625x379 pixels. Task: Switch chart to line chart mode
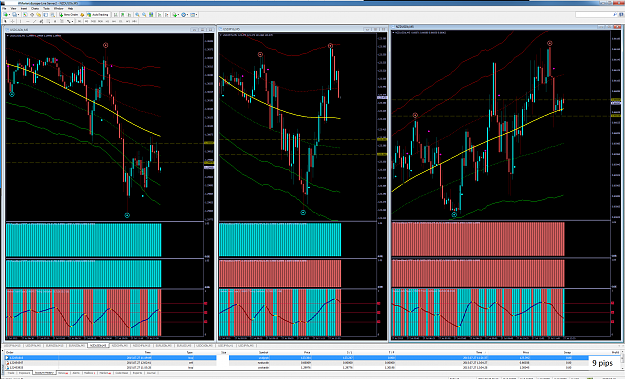tap(129, 15)
